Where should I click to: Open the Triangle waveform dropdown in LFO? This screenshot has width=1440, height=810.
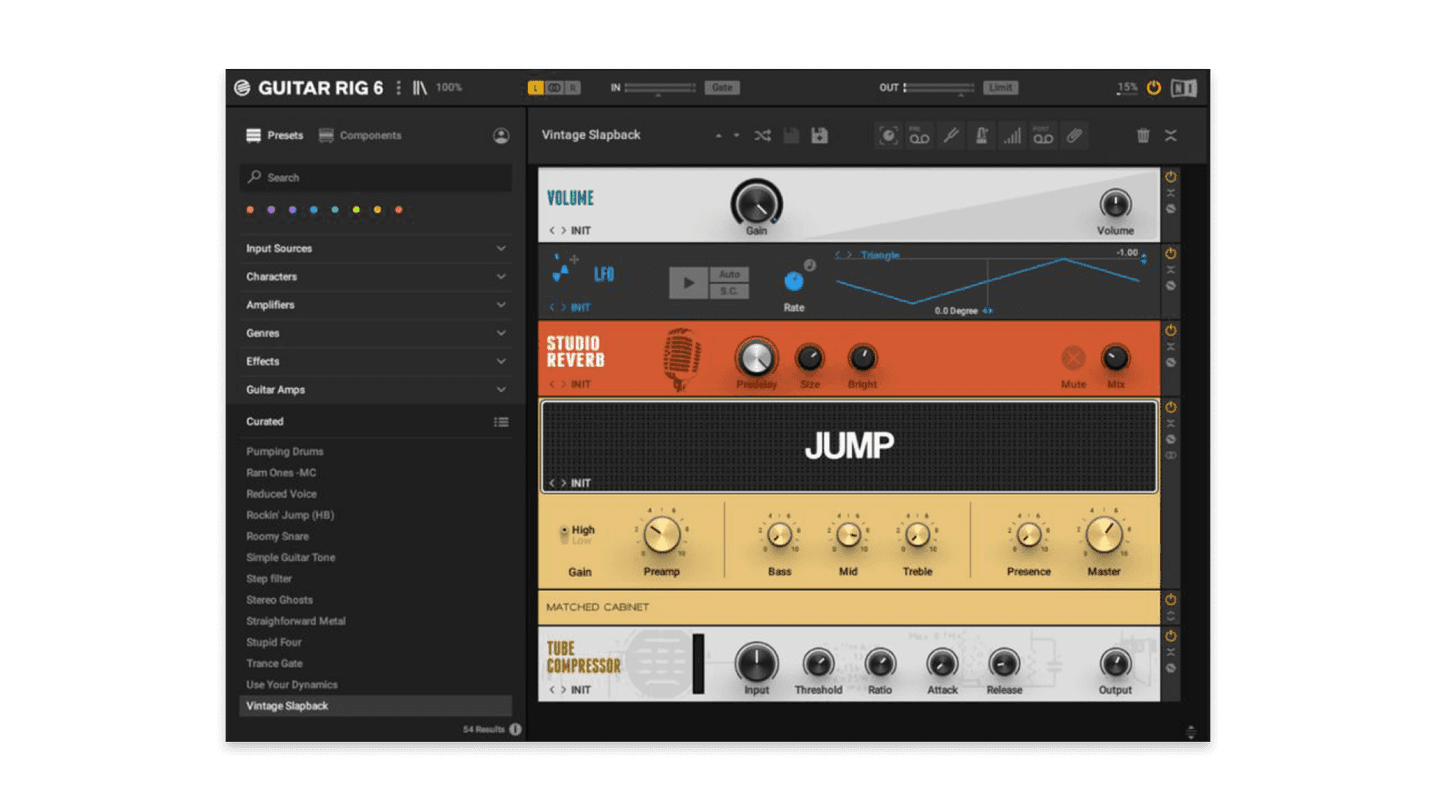point(880,255)
